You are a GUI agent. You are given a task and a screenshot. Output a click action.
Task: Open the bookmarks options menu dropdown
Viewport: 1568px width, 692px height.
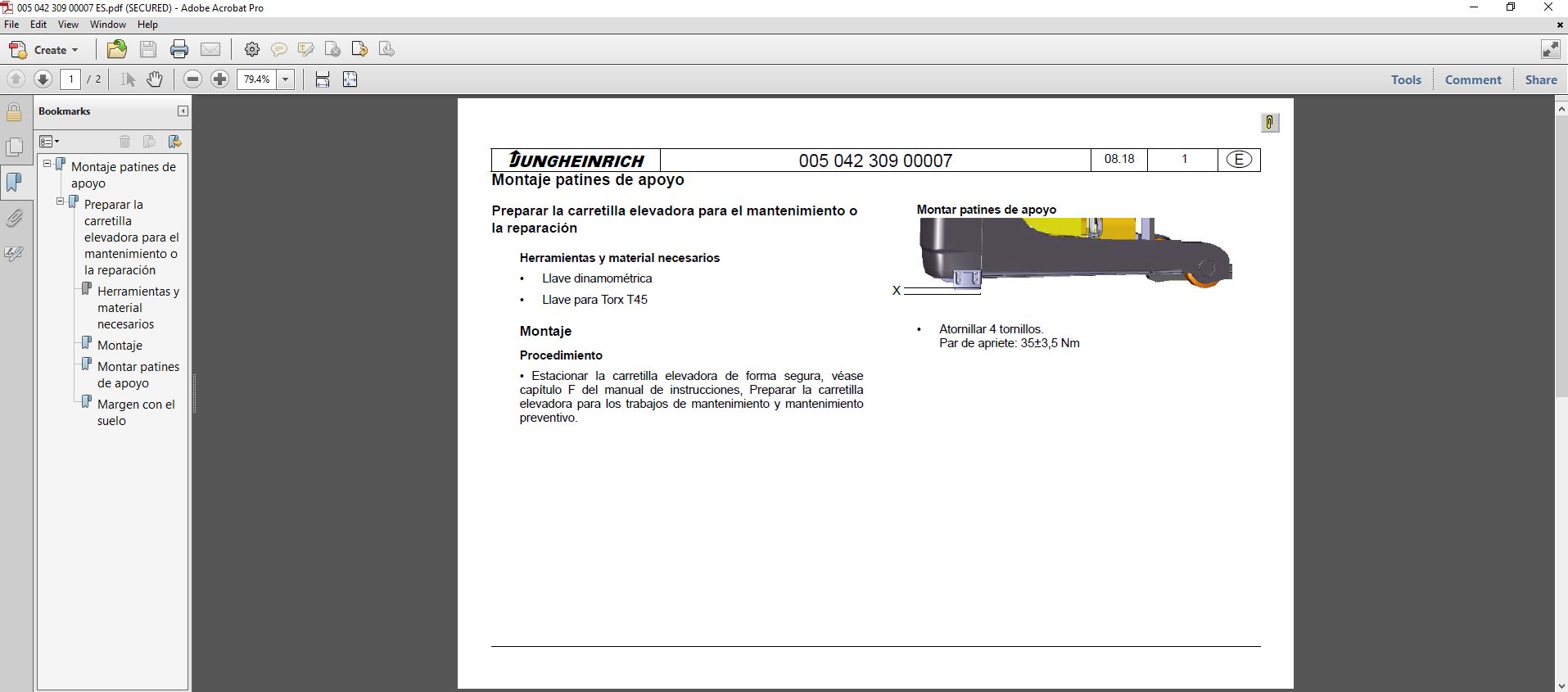coord(49,142)
